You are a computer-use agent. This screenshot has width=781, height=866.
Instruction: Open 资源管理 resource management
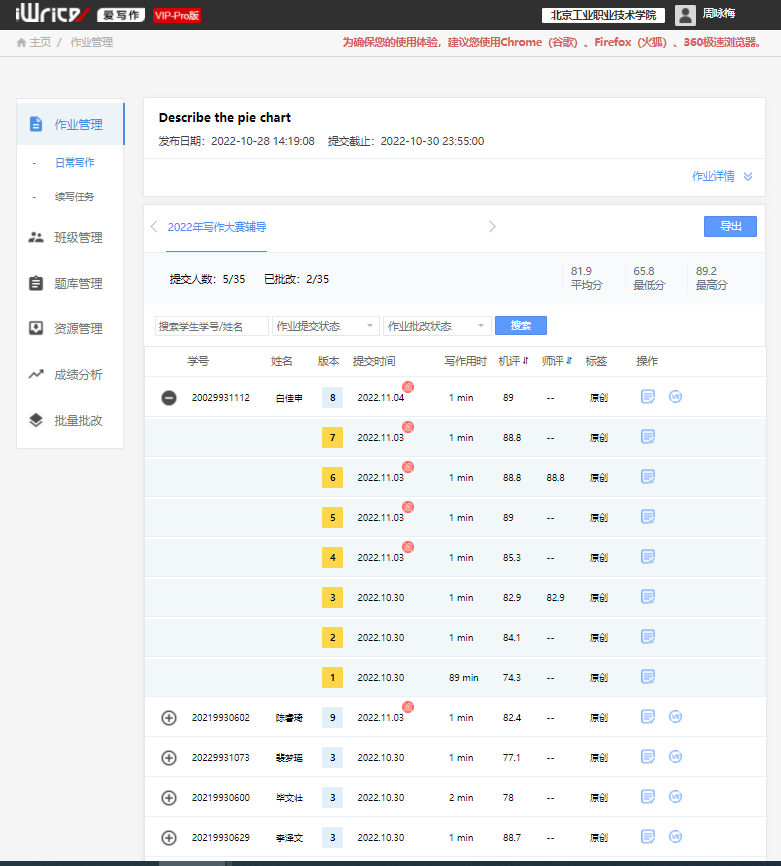pos(78,329)
